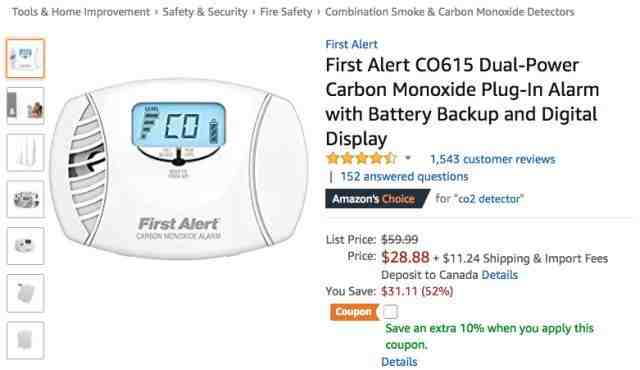Visit the First Alert brand link
The image size is (640, 370).
(351, 44)
